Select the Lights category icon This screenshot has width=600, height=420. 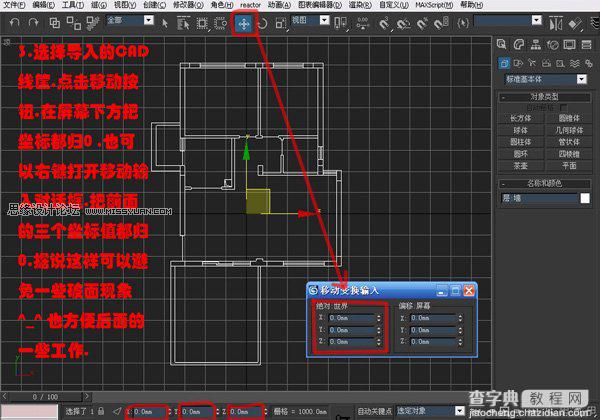pos(532,63)
